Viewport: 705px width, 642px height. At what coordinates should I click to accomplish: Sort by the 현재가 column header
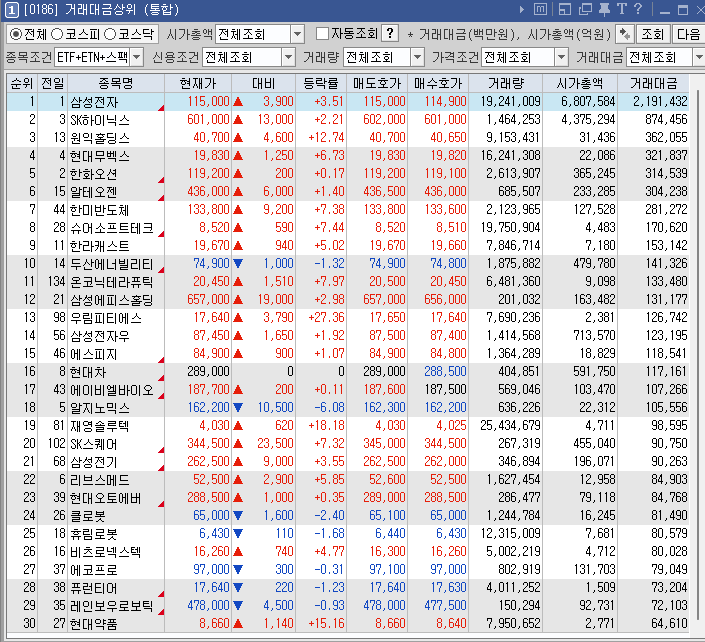(x=198, y=83)
